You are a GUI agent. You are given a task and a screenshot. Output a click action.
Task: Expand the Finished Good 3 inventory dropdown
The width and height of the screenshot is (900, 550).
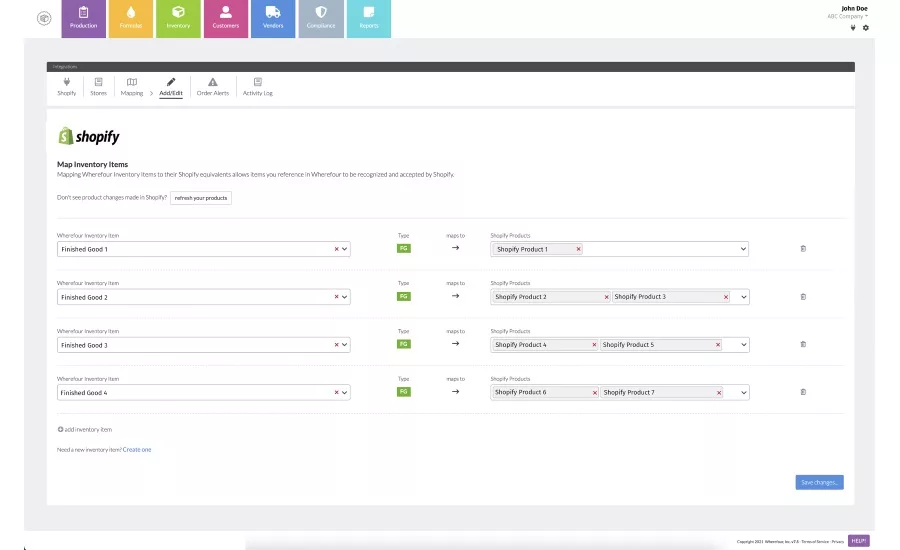coord(344,345)
